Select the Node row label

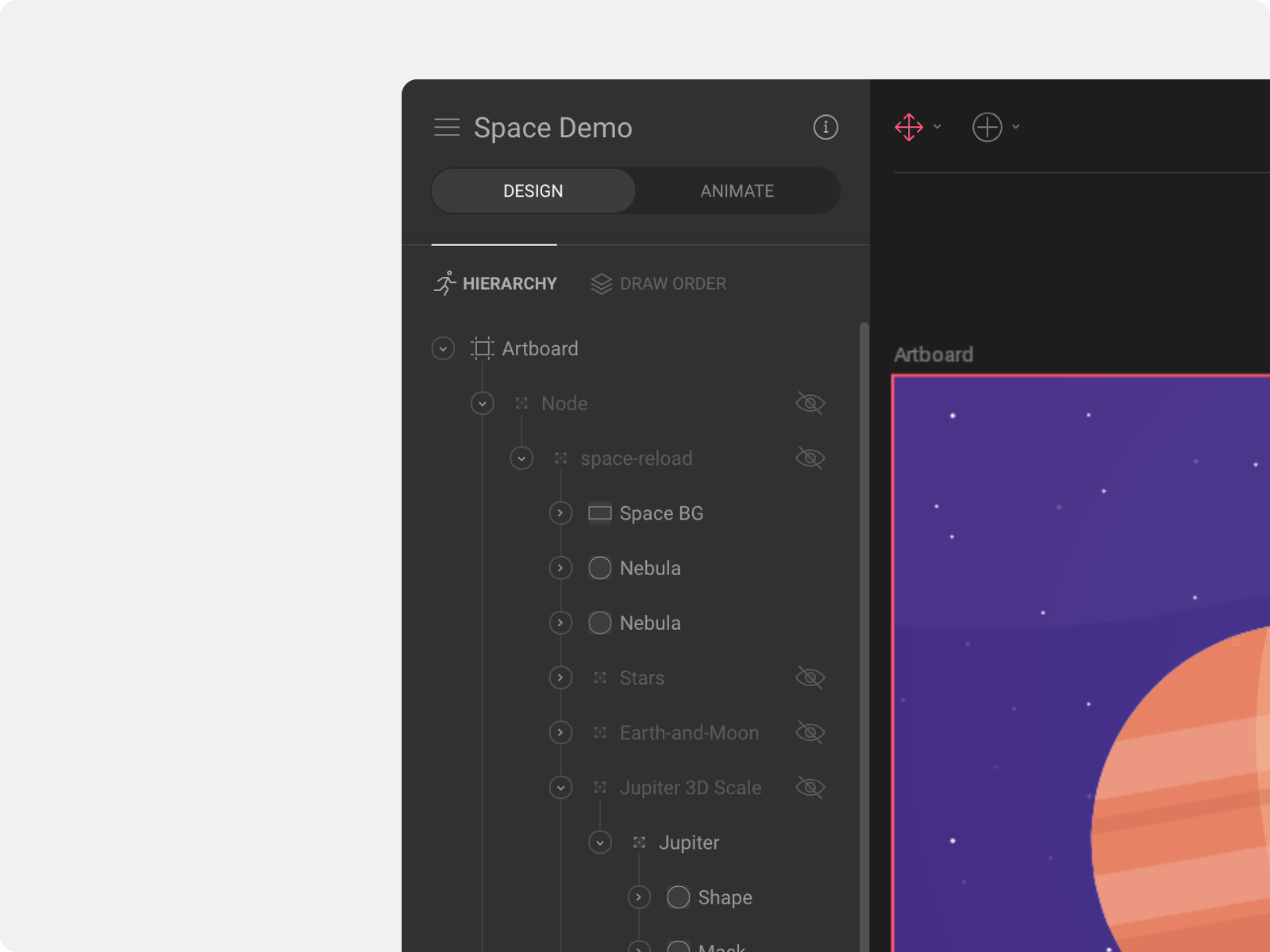pyautogui.click(x=564, y=404)
